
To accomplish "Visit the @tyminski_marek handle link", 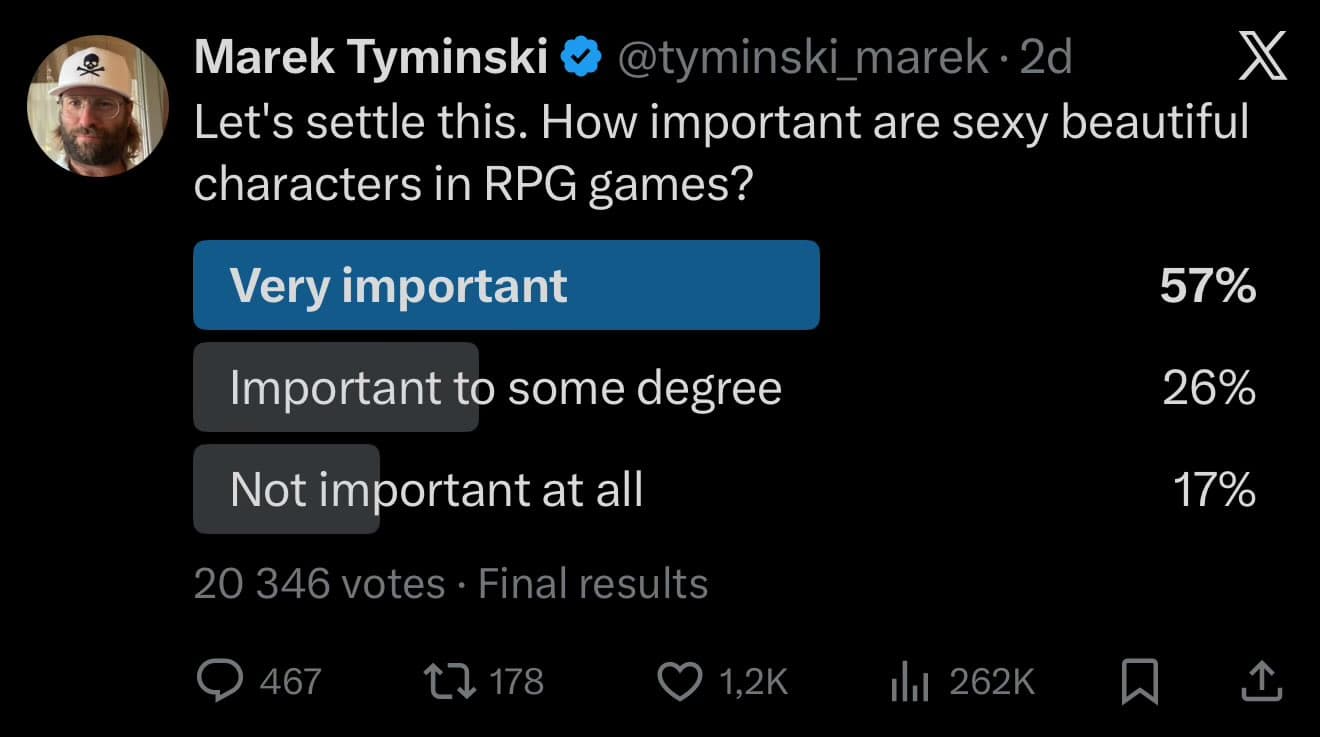I will point(803,59).
